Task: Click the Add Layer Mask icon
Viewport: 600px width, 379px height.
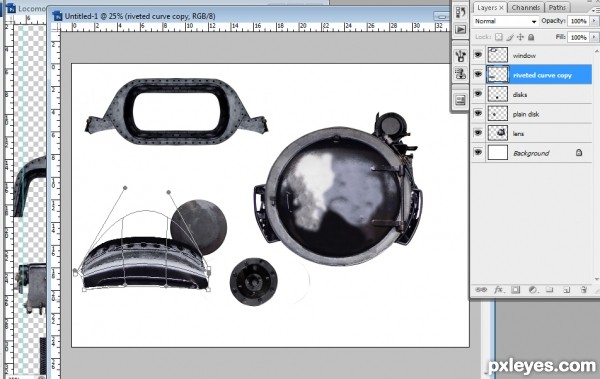Action: [515, 290]
